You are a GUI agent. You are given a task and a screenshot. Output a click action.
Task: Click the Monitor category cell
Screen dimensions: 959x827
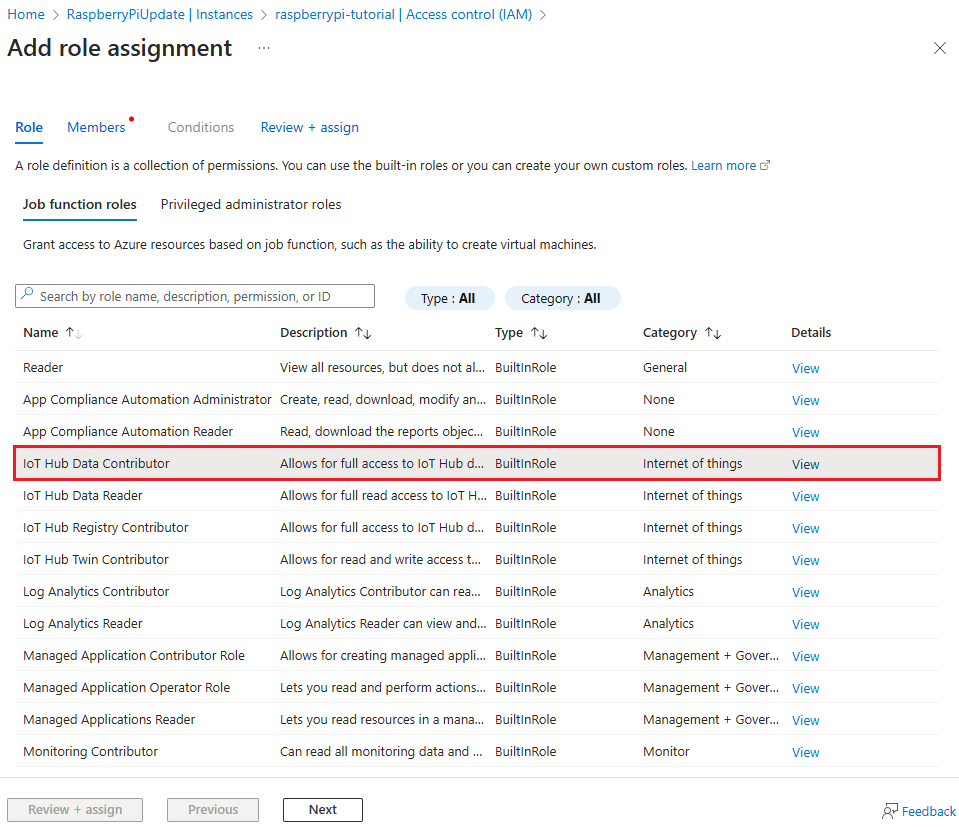pos(666,751)
